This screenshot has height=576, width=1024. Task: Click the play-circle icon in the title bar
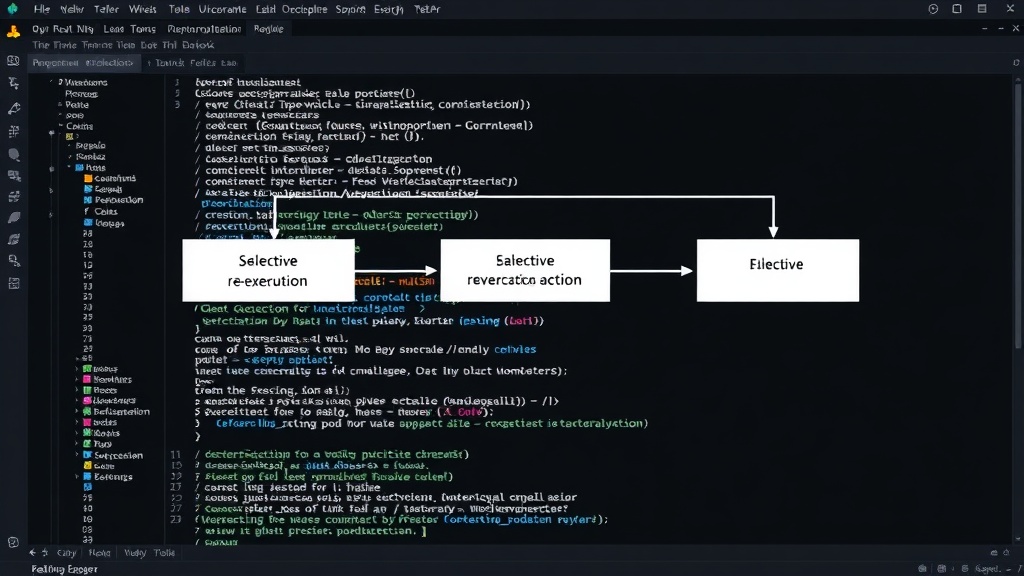(x=933, y=9)
